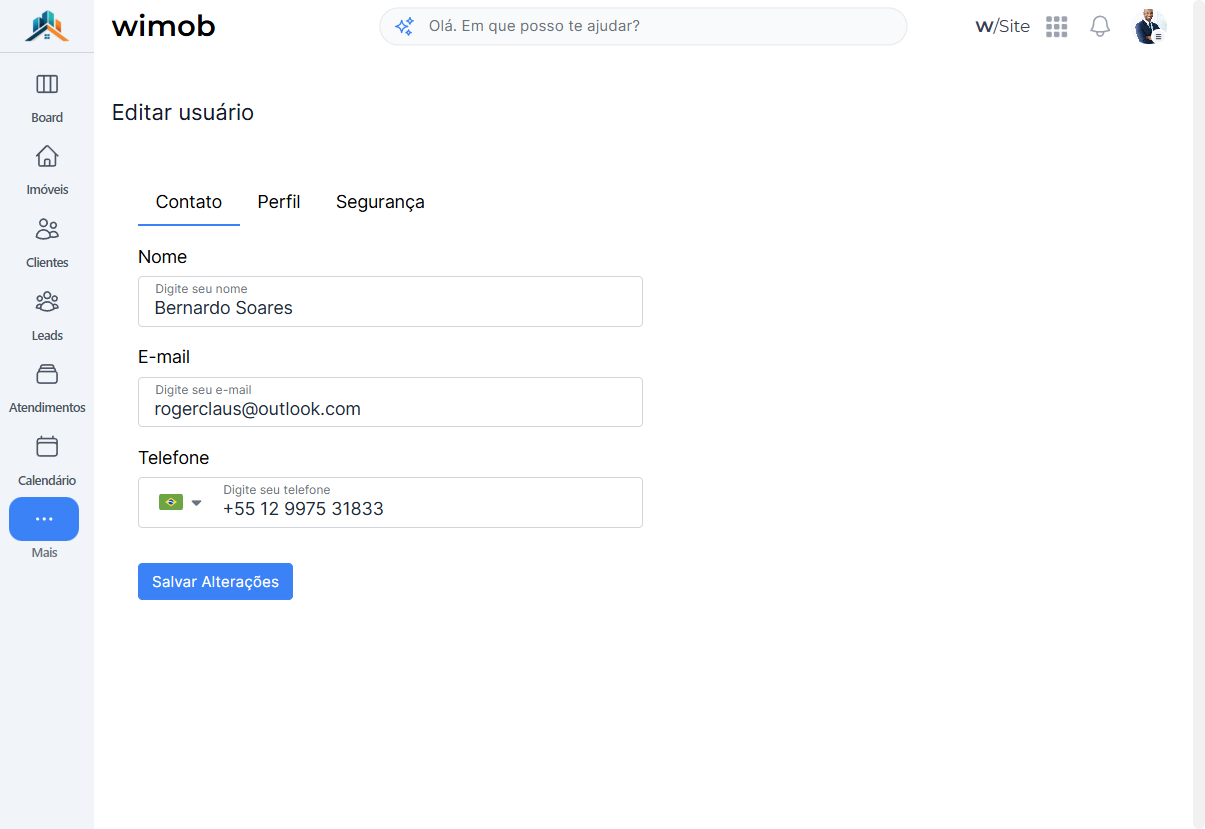Switch to the Perfil tab

pyautogui.click(x=279, y=202)
